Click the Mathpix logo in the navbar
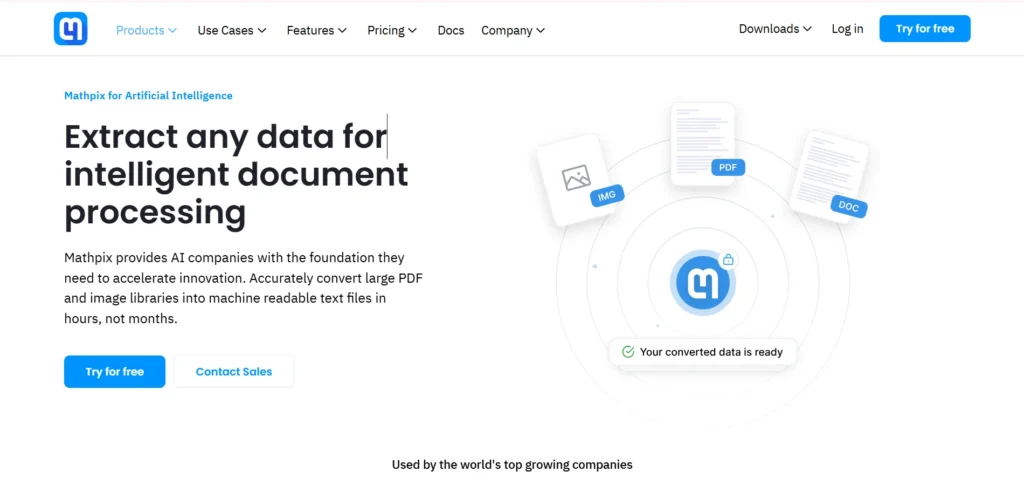The image size is (1024, 492). coord(71,29)
